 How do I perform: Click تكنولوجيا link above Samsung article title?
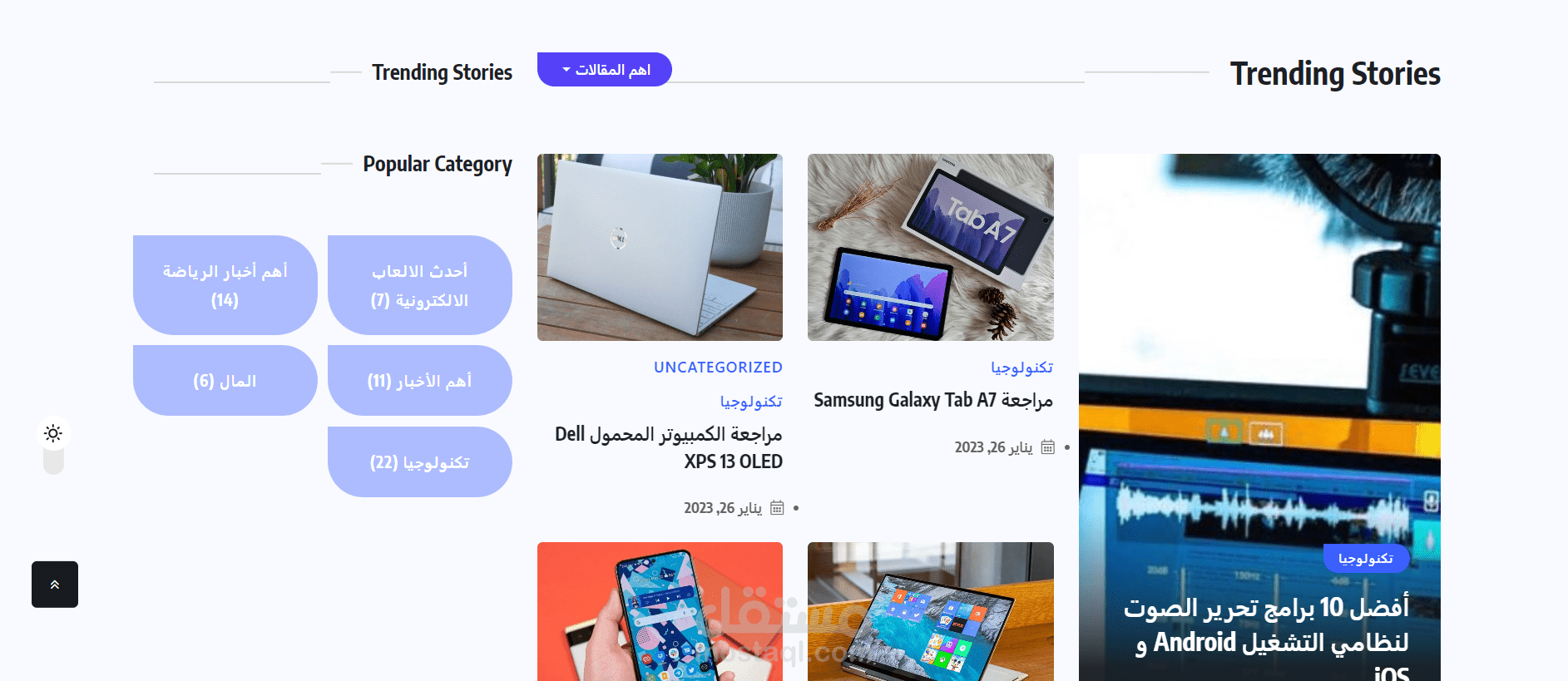coord(1021,368)
